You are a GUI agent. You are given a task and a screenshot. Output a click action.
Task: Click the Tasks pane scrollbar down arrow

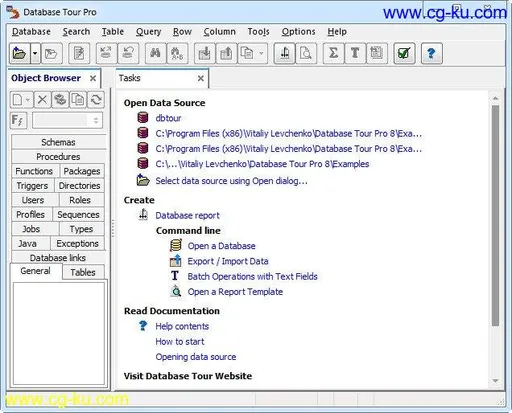[x=495, y=381]
